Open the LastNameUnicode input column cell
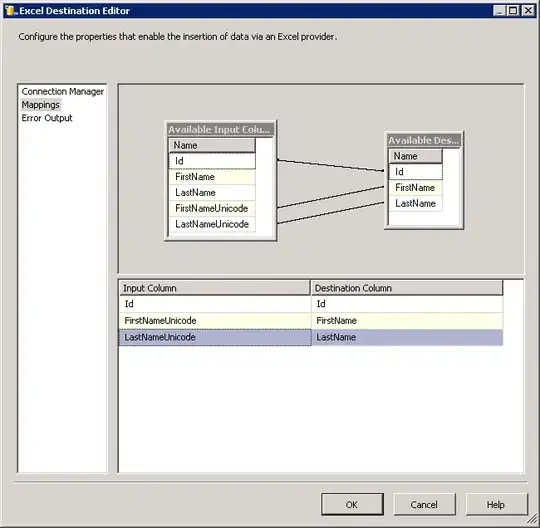The height and width of the screenshot is (528, 540). [215, 337]
